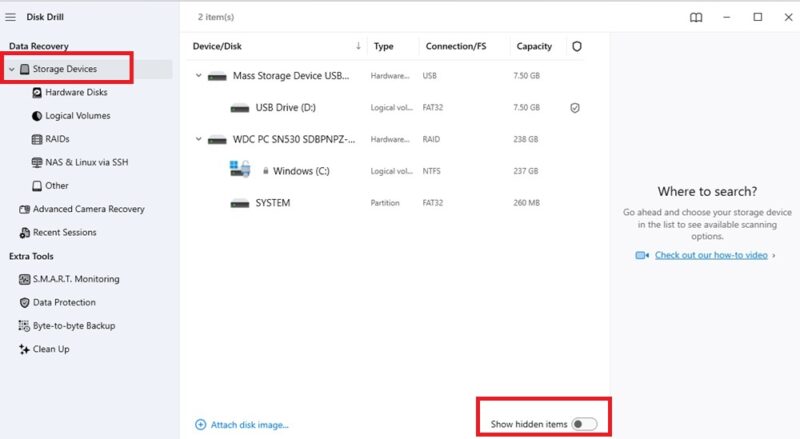Collapse the WDC PC SN530 disk entry
The image size is (800, 439).
tap(198, 140)
